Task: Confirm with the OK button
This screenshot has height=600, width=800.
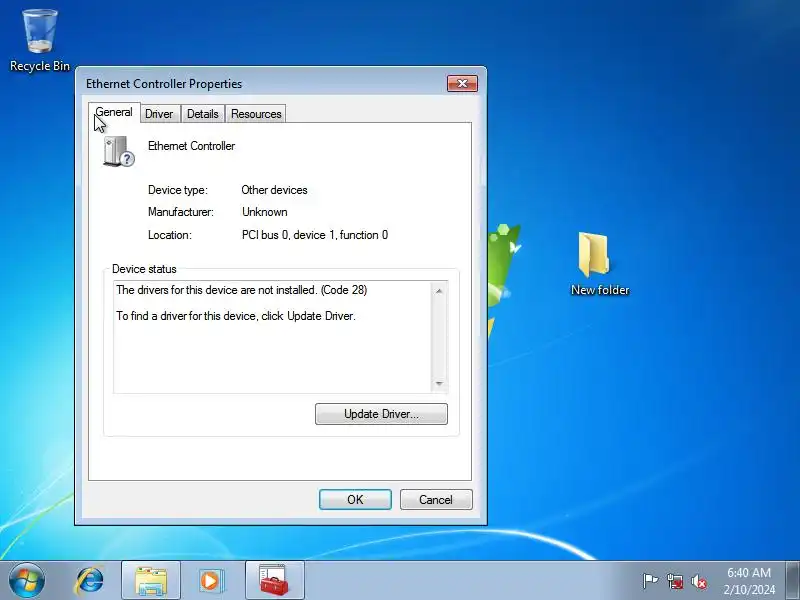Action: [x=355, y=499]
